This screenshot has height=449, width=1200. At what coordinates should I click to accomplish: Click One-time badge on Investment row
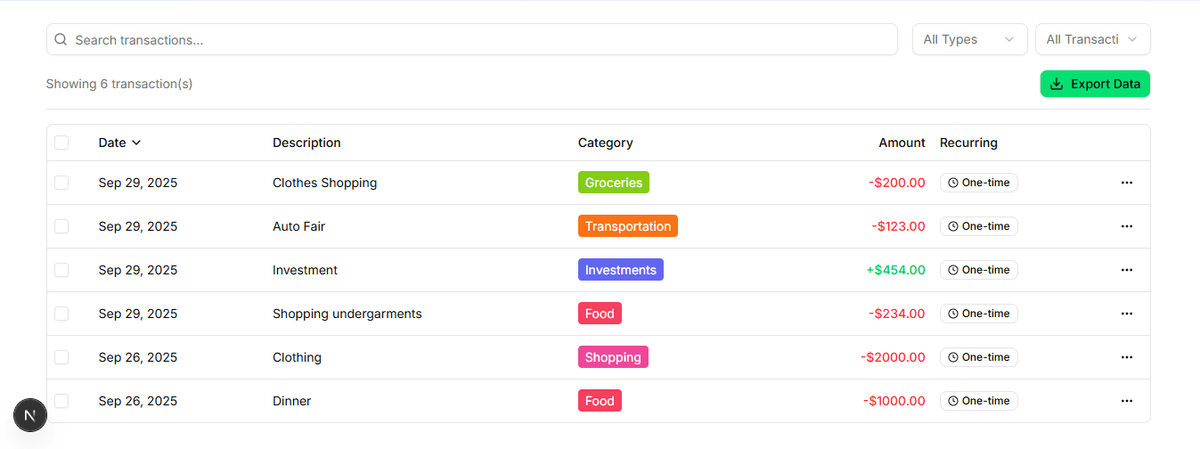[x=979, y=270]
